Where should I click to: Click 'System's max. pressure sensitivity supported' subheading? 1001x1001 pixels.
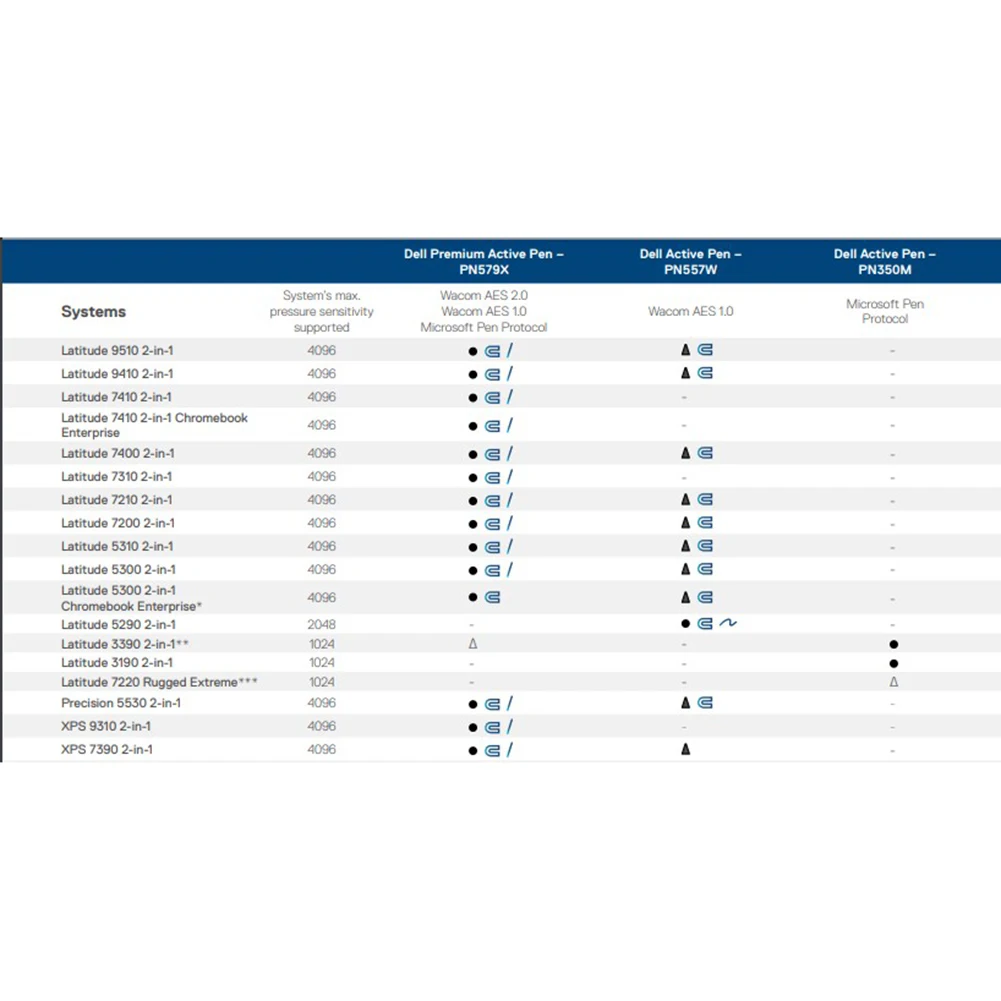click(x=321, y=312)
